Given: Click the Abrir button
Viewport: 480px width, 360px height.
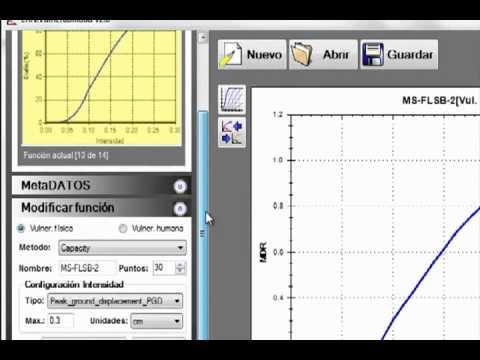Looking at the screenshot, I should coord(323,54).
